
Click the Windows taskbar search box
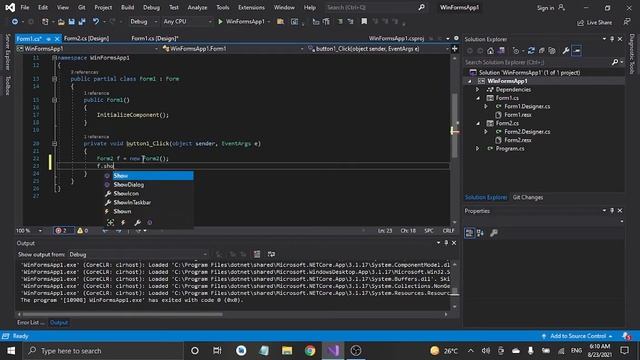click(104, 351)
